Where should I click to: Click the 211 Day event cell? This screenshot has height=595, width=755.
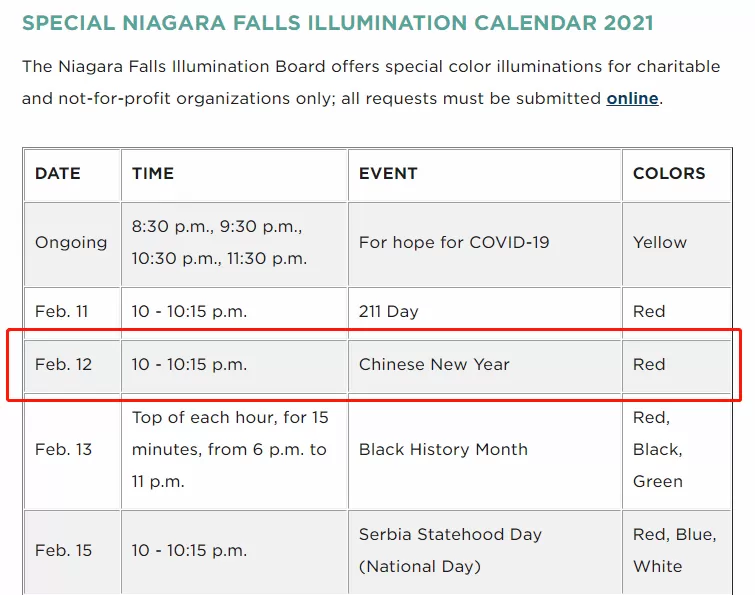485,313
